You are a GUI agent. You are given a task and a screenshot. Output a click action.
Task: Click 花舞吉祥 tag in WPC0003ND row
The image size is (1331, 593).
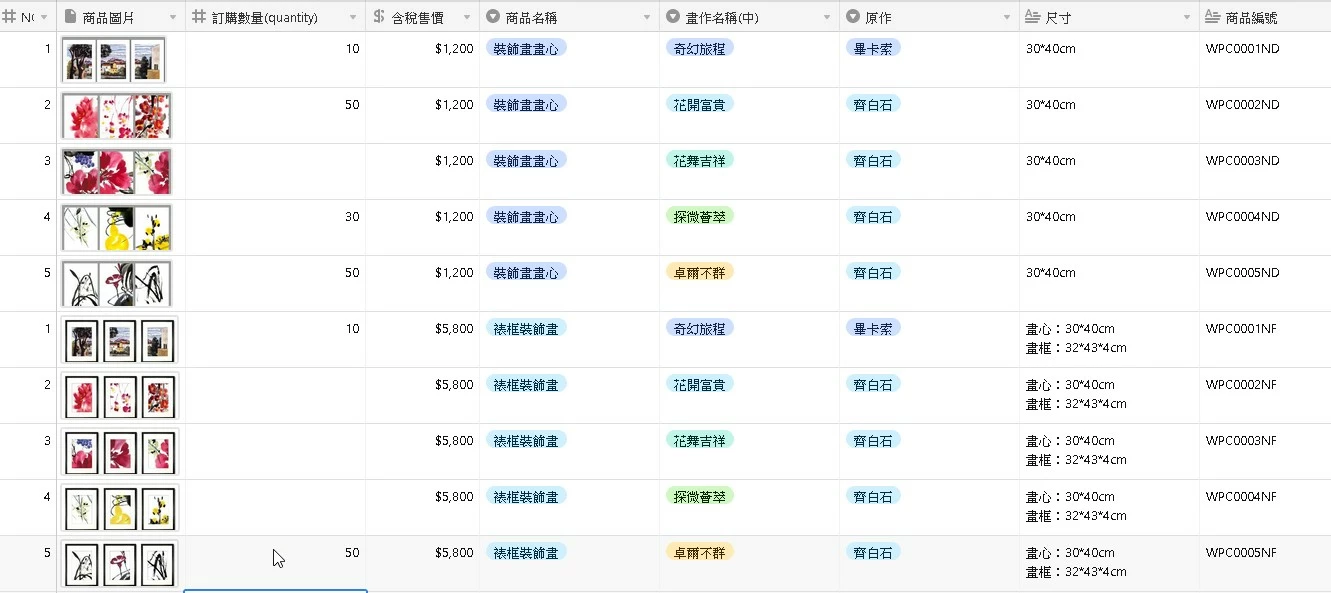coord(700,160)
